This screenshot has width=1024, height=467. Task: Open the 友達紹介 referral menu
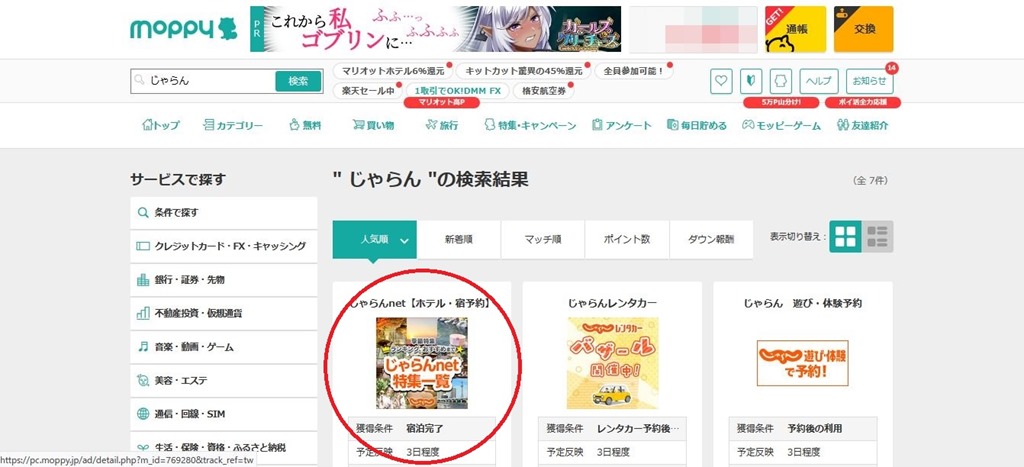coord(862,125)
